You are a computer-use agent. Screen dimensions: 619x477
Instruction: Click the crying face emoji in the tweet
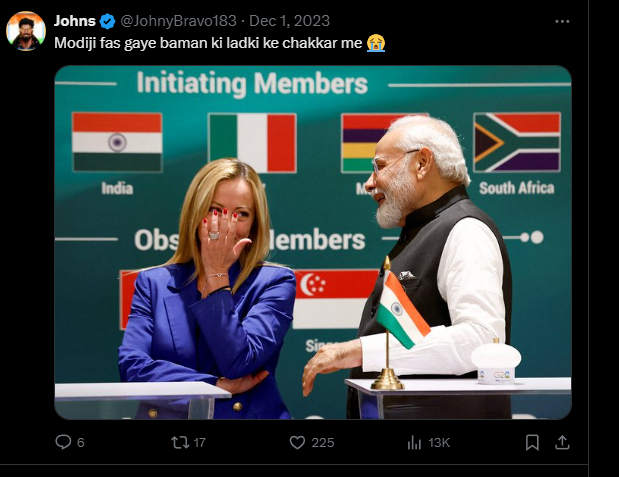click(376, 42)
